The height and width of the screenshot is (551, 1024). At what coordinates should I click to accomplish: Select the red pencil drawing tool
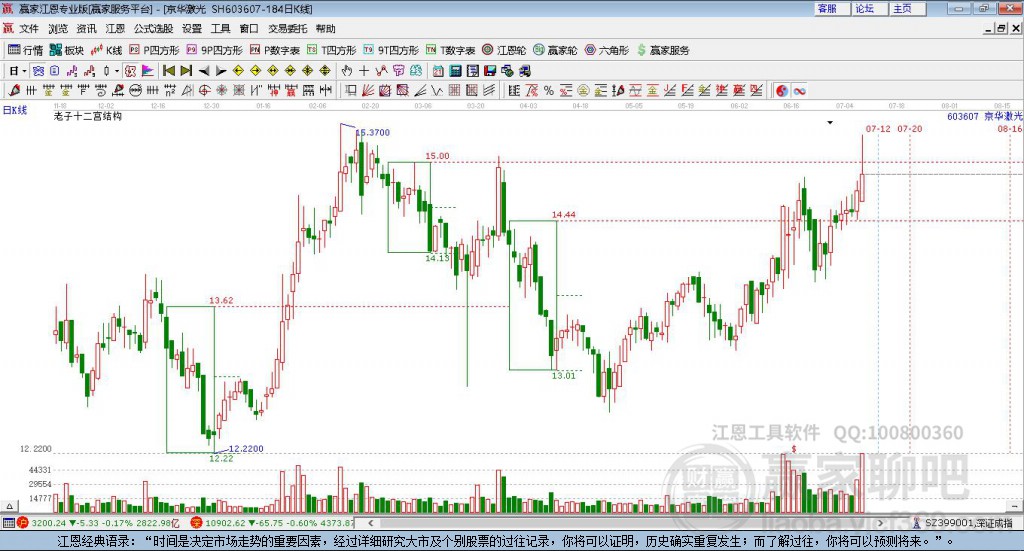pyautogui.click(x=14, y=91)
